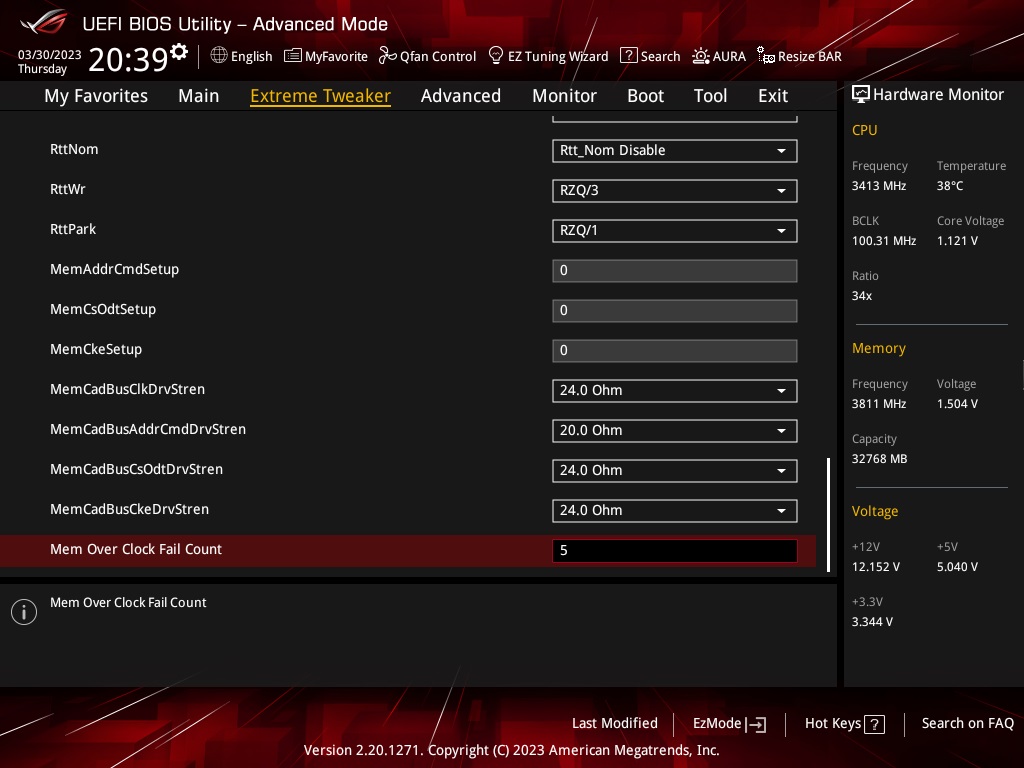Click the 3811 MHz memory frequency value

(878, 404)
